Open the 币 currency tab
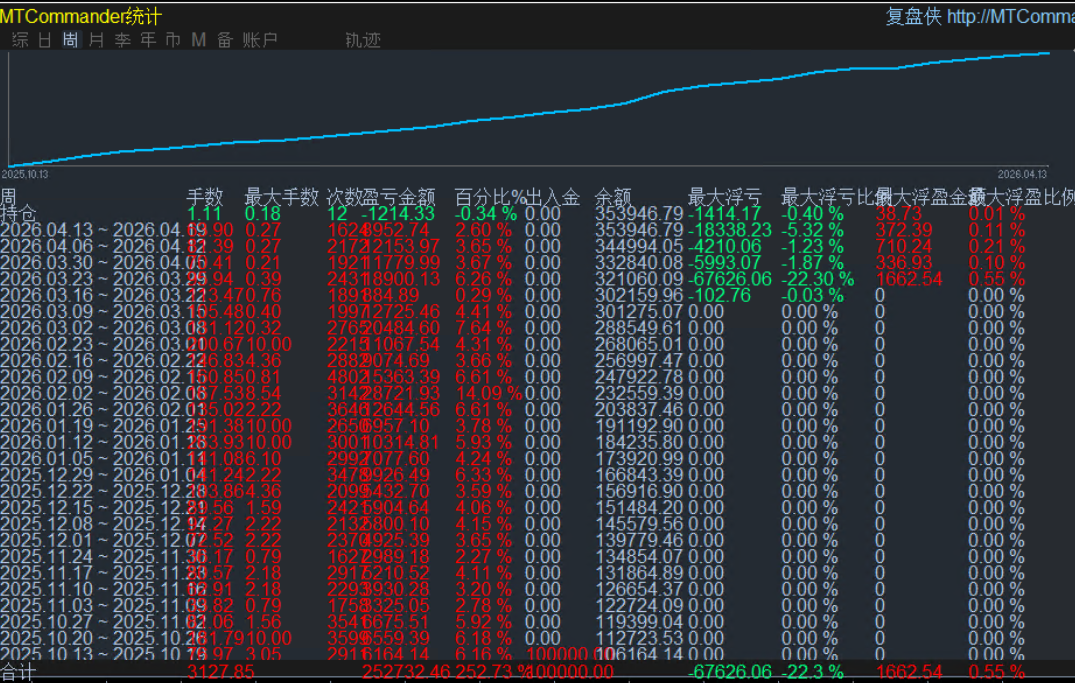The width and height of the screenshot is (1075, 683). [x=173, y=40]
